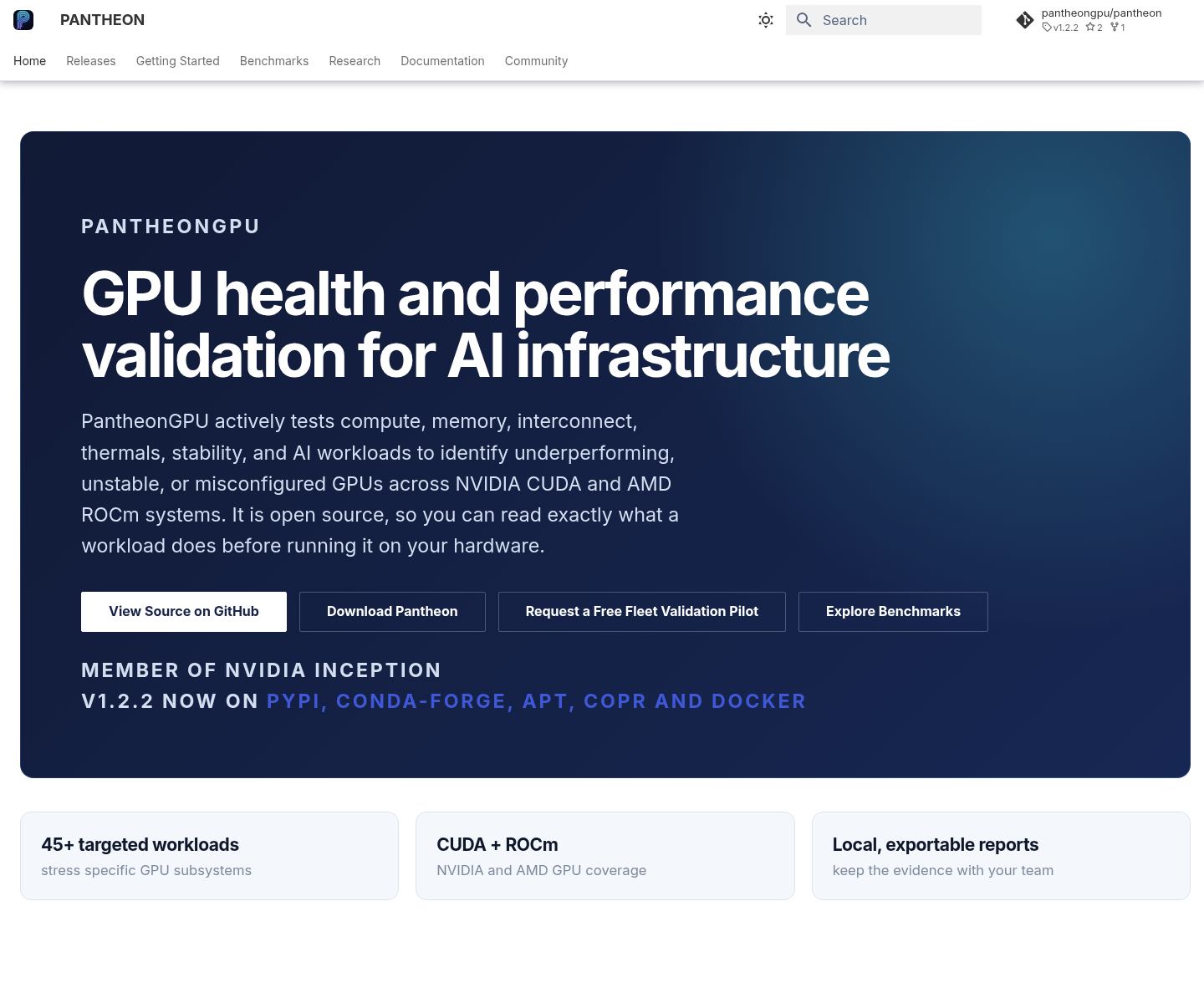Focus the Search input field
Image resolution: width=1204 pixels, height=1003 pixels.
[884, 20]
